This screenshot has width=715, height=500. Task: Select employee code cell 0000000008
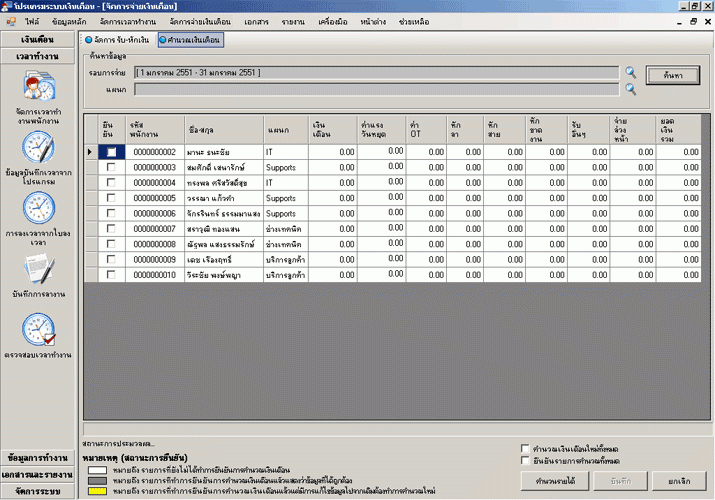(155, 244)
